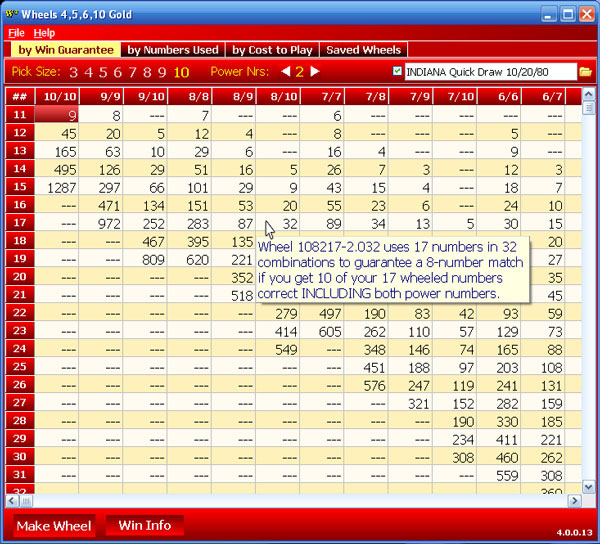Click the 6/6 column header
Image resolution: width=600 pixels, height=544 pixels.
click(499, 96)
